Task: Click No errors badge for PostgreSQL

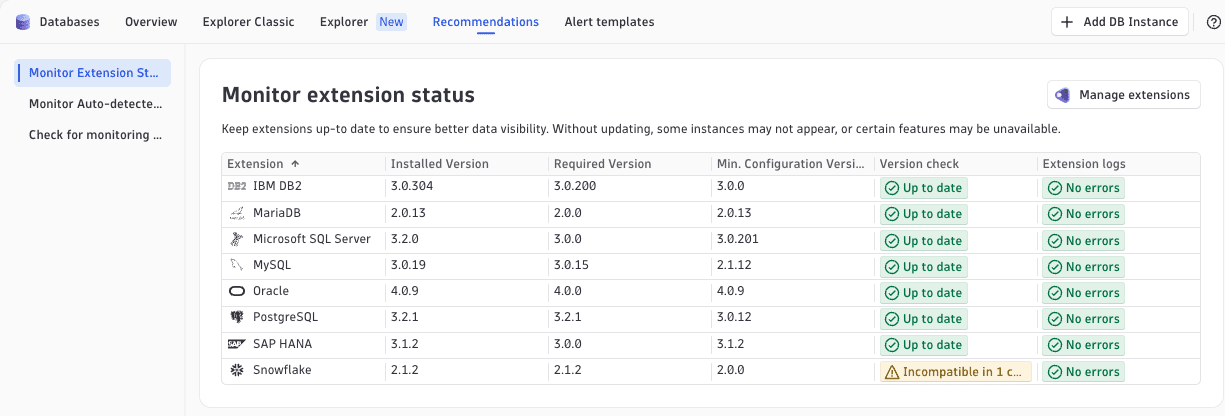Action: (1083, 319)
